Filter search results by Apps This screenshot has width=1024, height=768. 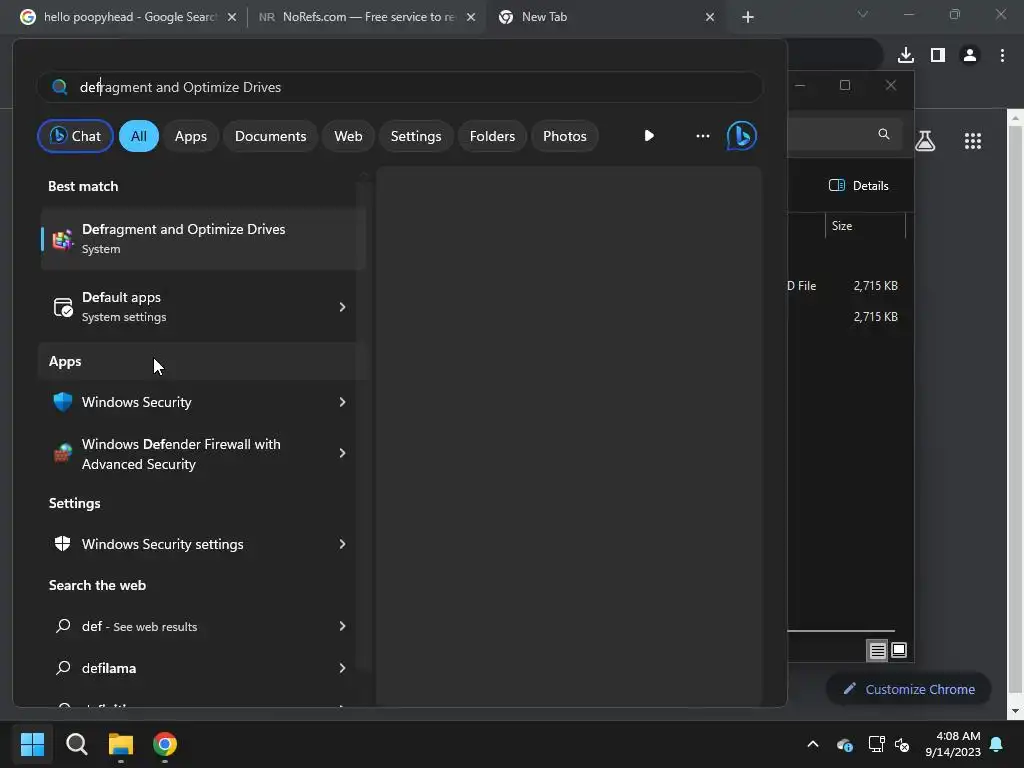(191, 136)
